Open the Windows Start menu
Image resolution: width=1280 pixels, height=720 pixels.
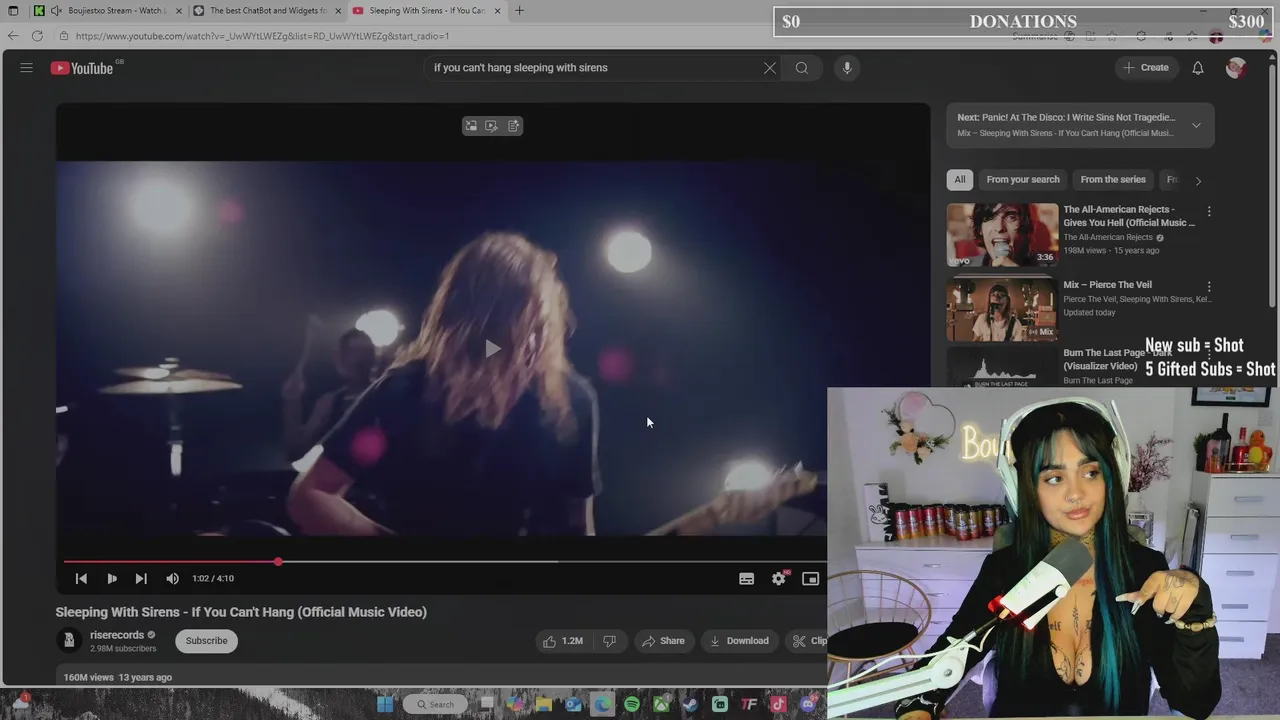(x=385, y=704)
